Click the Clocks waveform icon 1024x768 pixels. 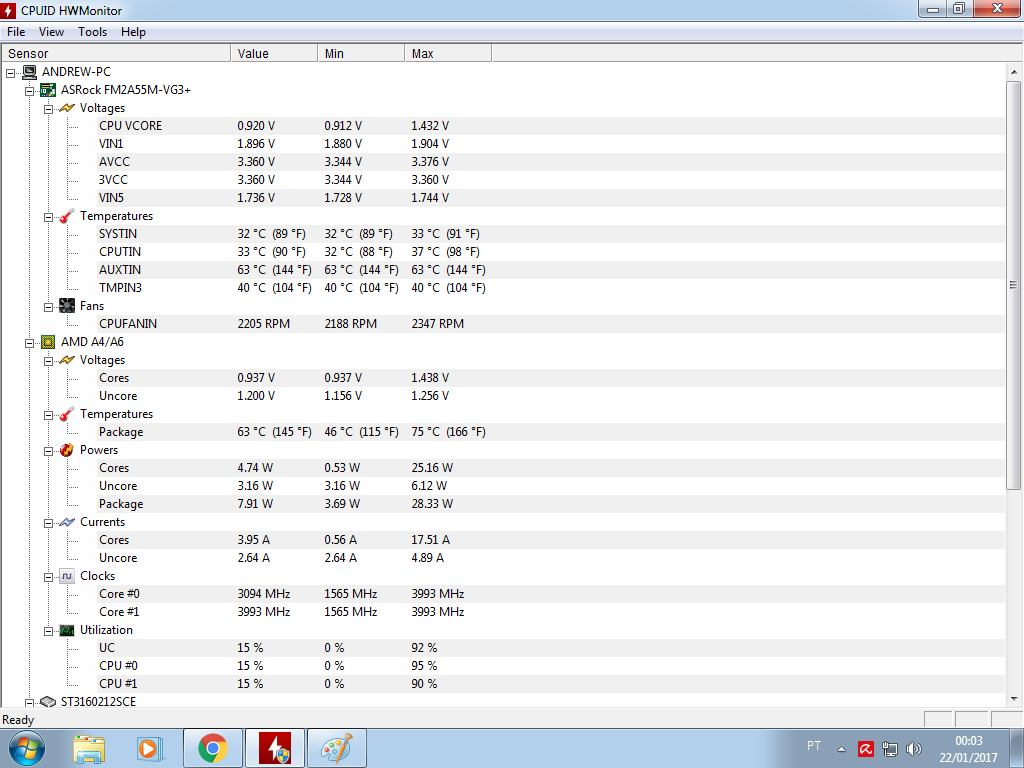pyautogui.click(x=67, y=576)
